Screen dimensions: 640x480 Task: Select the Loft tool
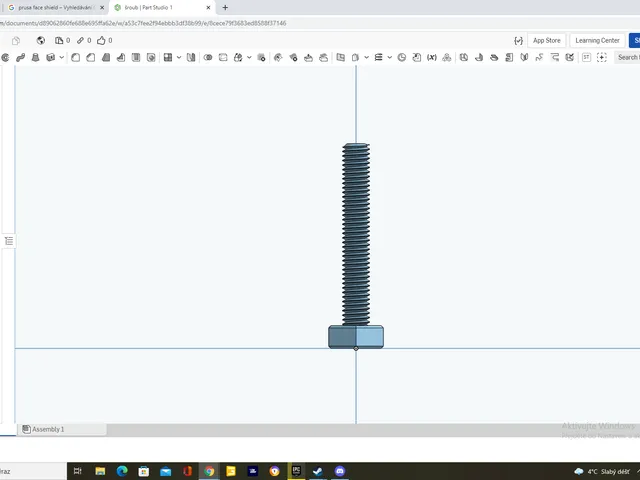[36, 58]
